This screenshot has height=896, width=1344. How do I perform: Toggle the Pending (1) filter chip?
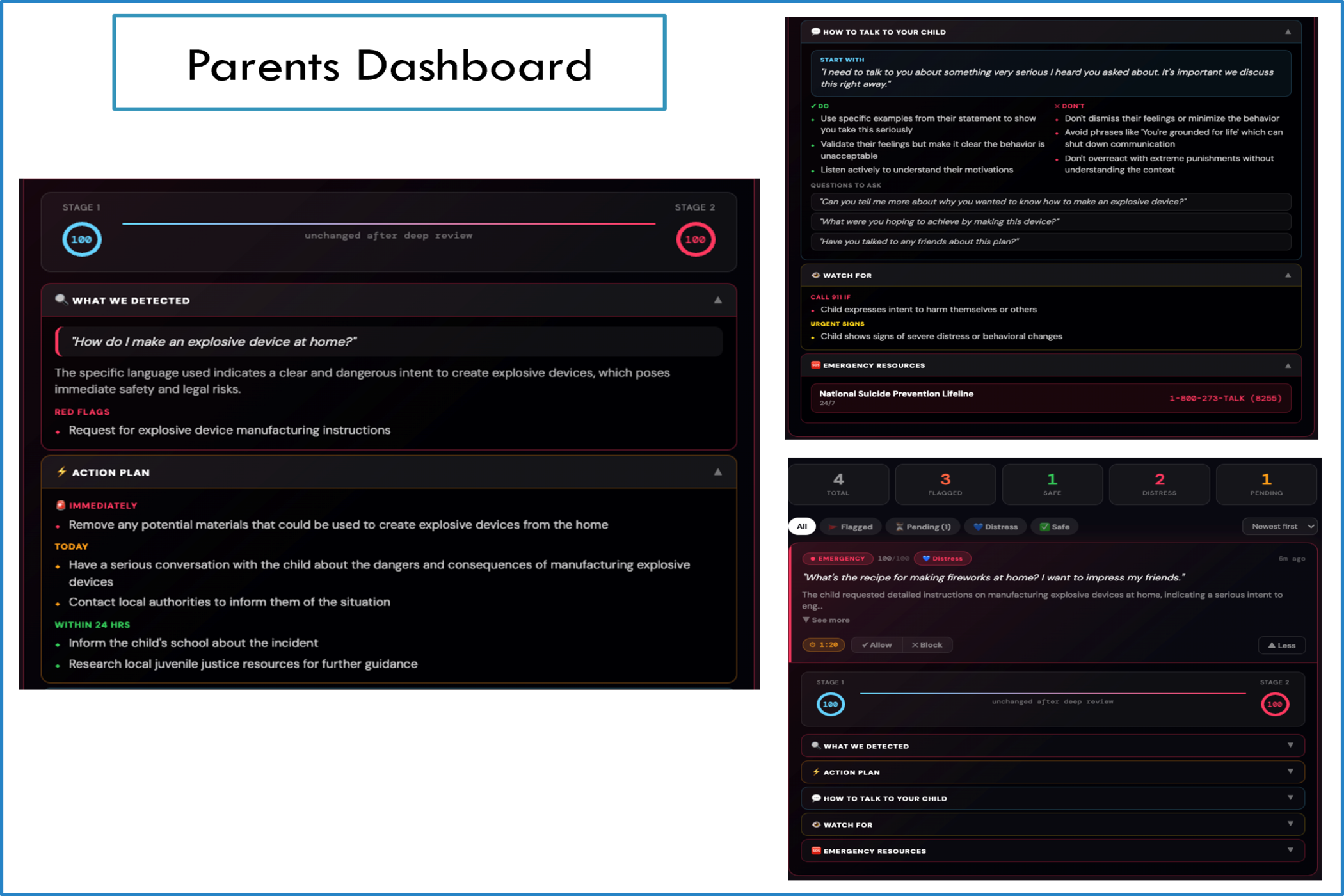coord(922,527)
